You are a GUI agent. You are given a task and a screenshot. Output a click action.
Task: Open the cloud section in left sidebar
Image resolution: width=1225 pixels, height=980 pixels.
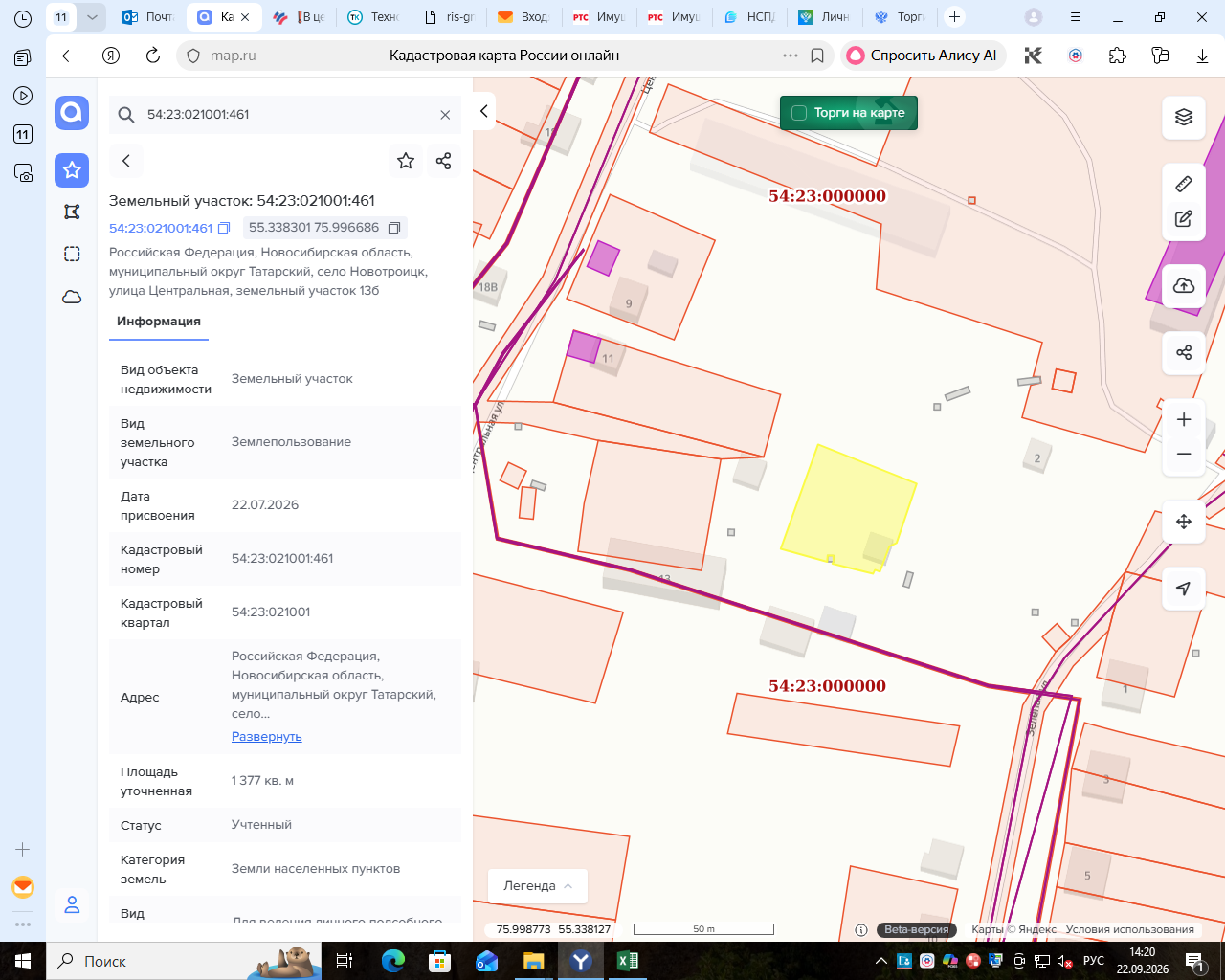72,297
